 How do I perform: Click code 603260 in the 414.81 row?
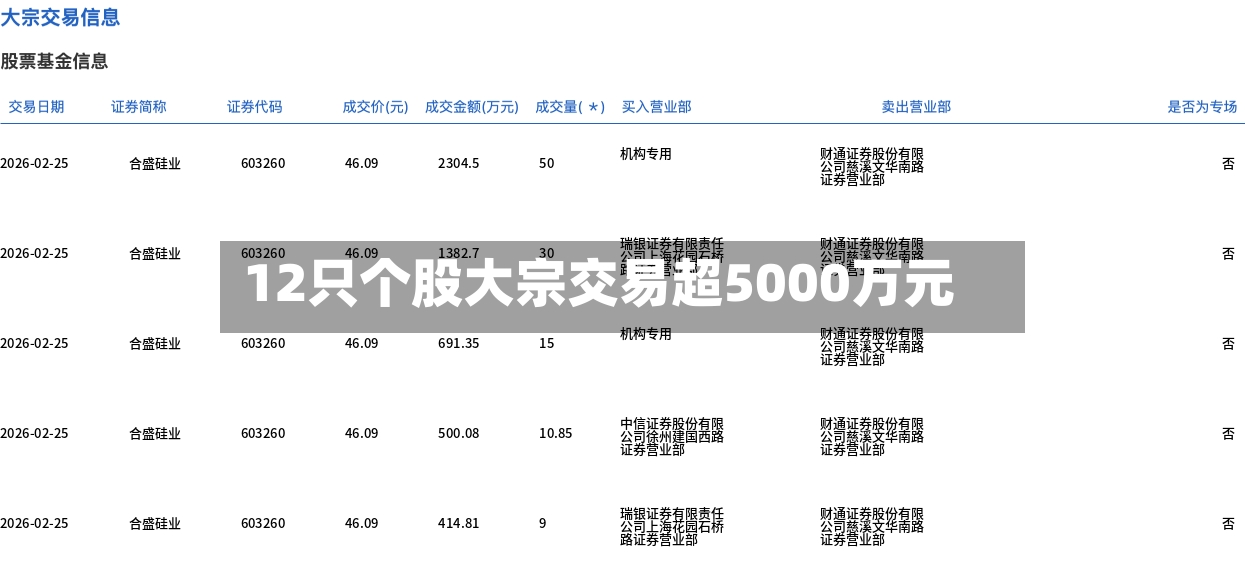[263, 523]
